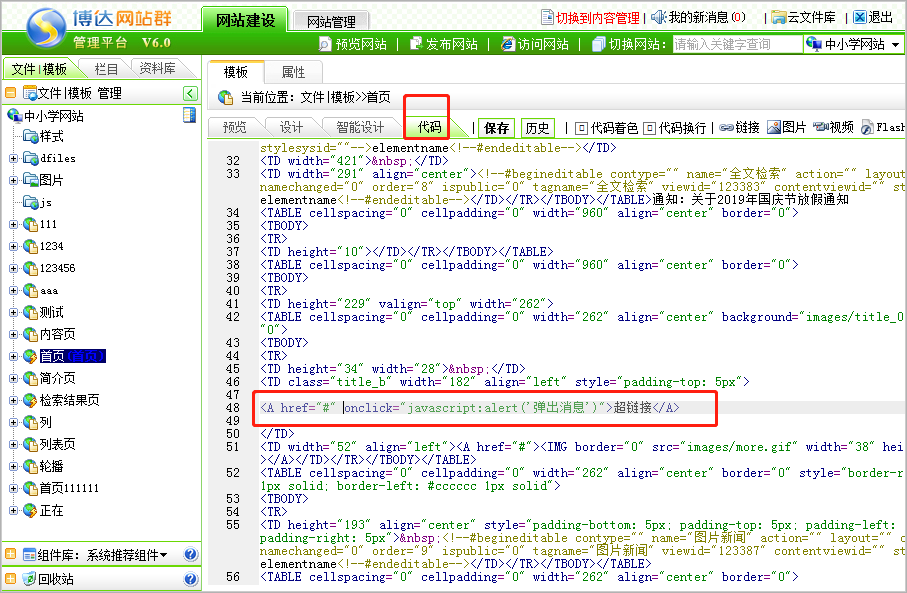The image size is (907, 593).
Task: Click help icon beside 回收站
Action: coord(190,578)
